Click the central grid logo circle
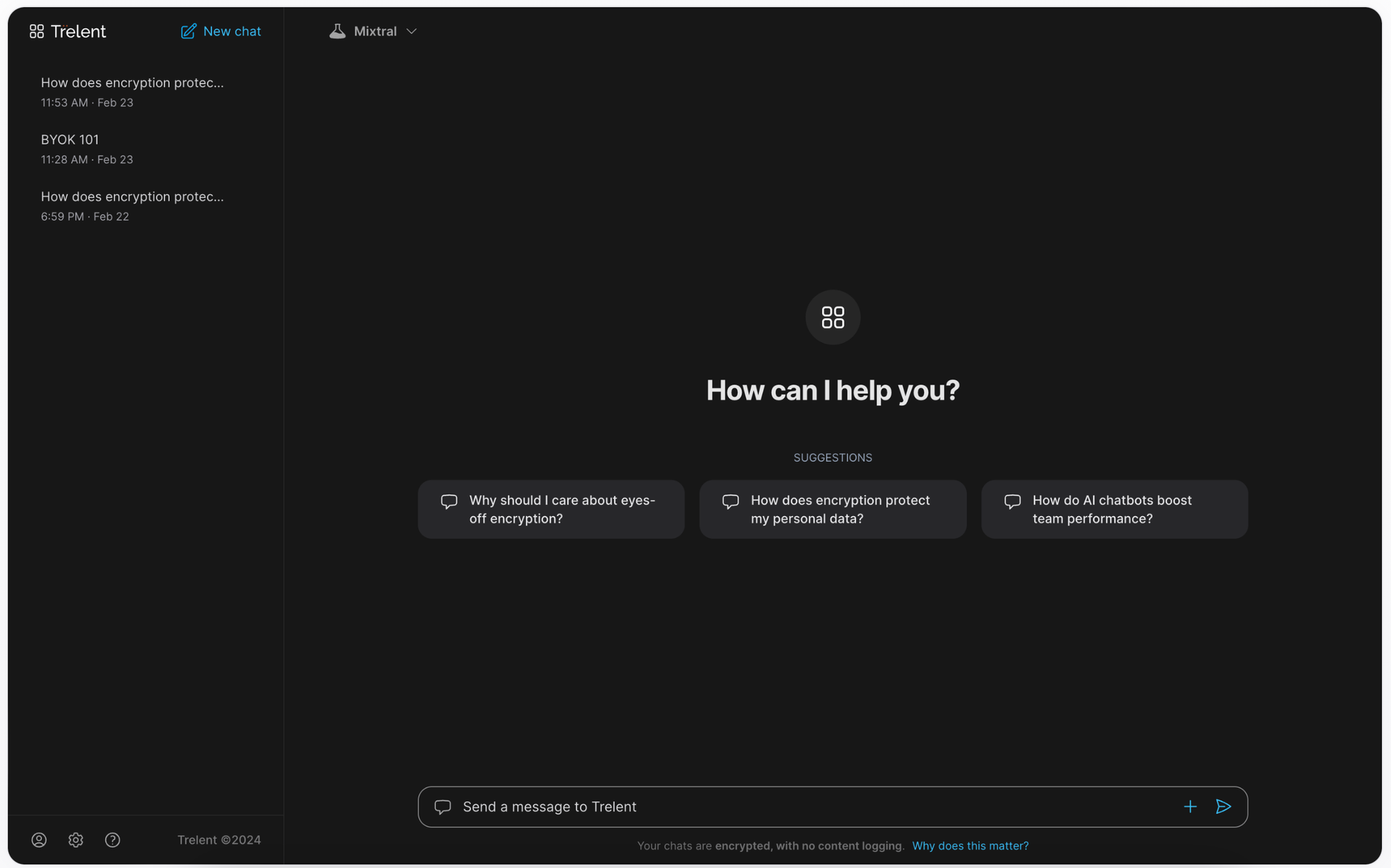The width and height of the screenshot is (1391, 868). pyautogui.click(x=833, y=317)
